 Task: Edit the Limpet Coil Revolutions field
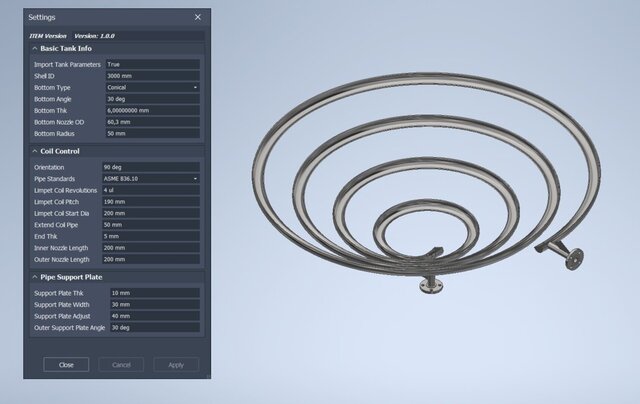click(x=150, y=190)
